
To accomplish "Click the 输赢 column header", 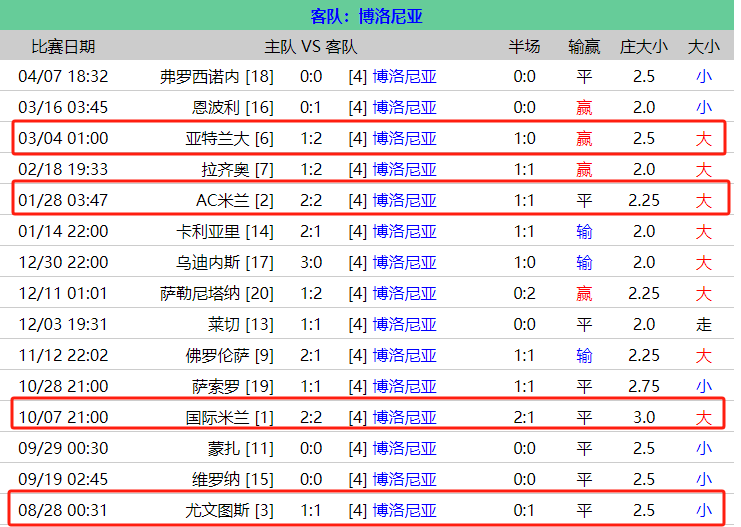I will click(584, 46).
